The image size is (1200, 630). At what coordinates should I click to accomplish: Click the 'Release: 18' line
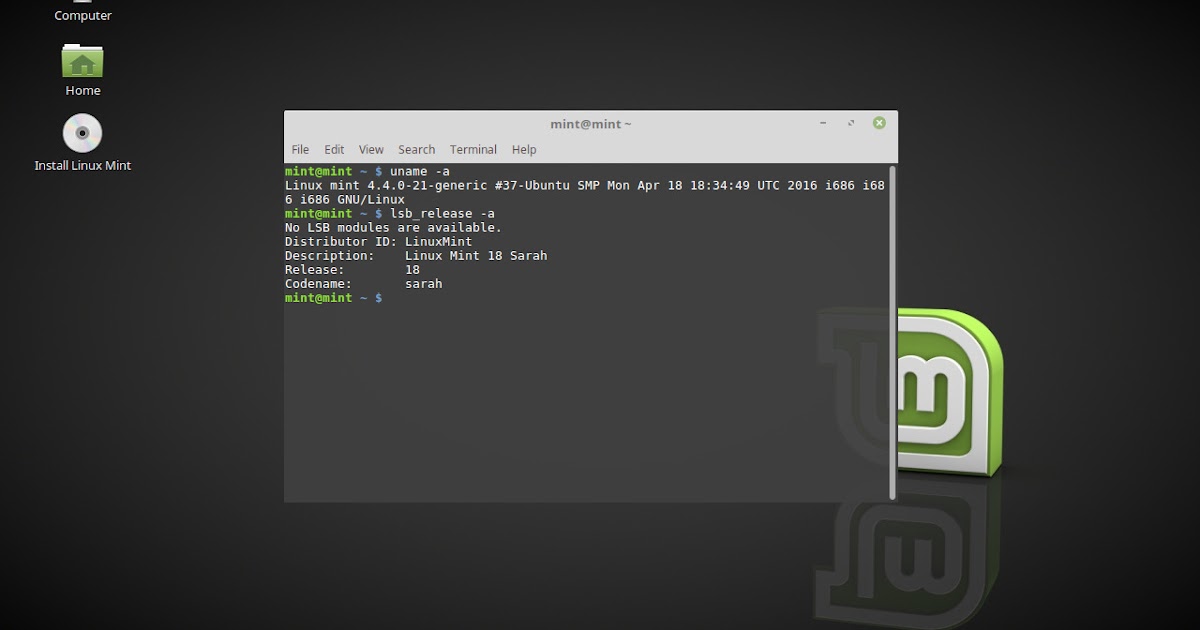[x=352, y=269]
